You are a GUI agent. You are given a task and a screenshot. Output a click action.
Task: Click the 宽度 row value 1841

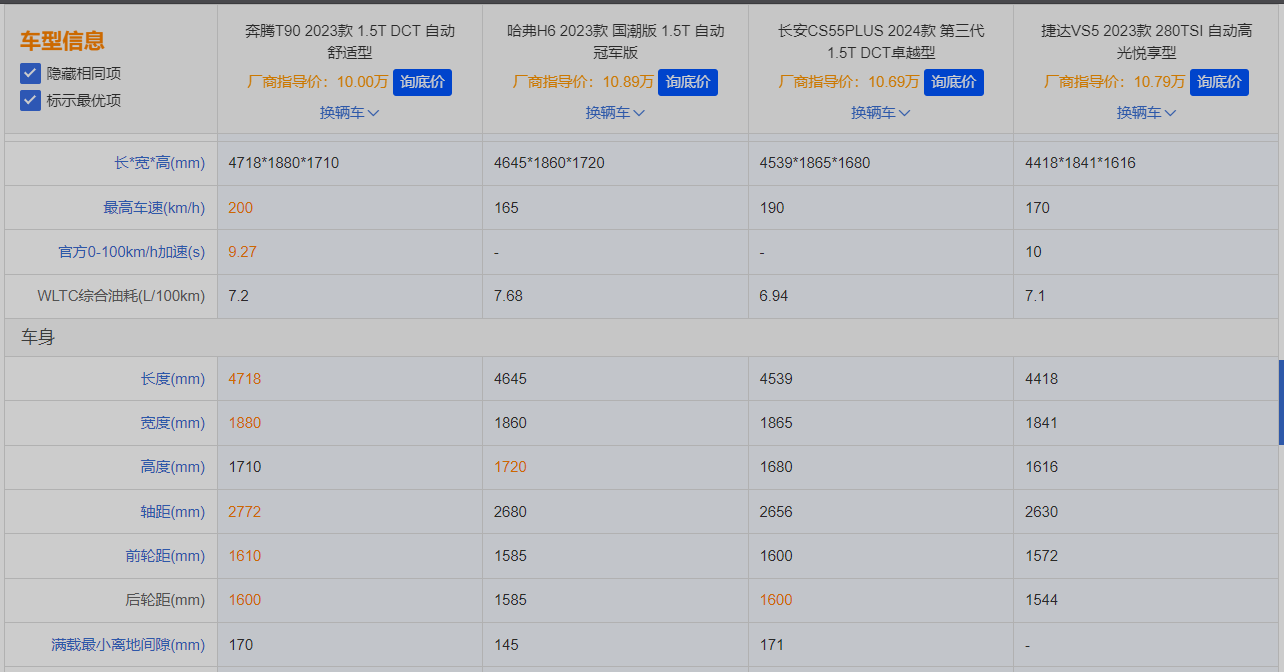pos(1041,423)
